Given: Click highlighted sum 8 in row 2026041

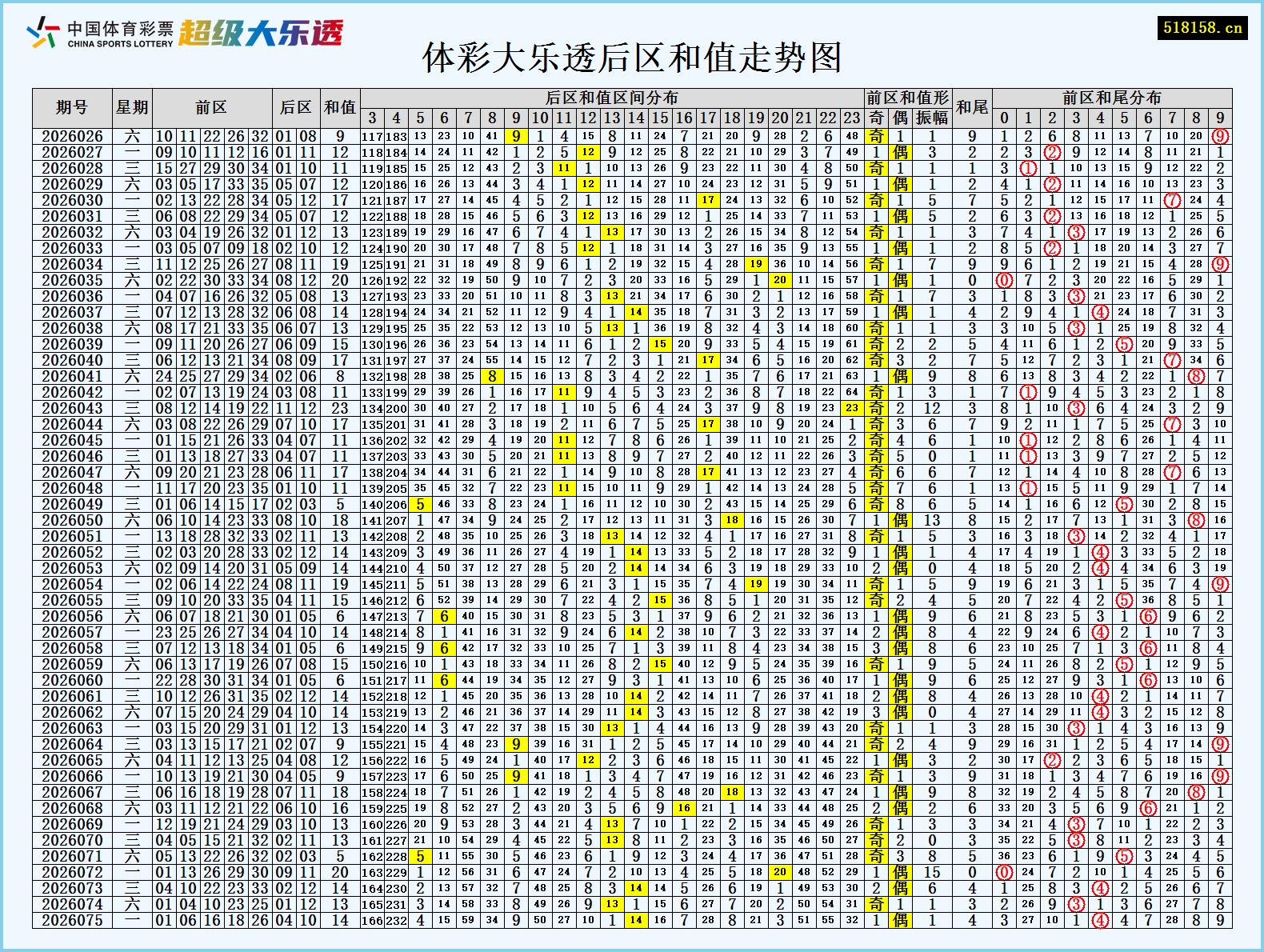Looking at the screenshot, I should [x=492, y=376].
